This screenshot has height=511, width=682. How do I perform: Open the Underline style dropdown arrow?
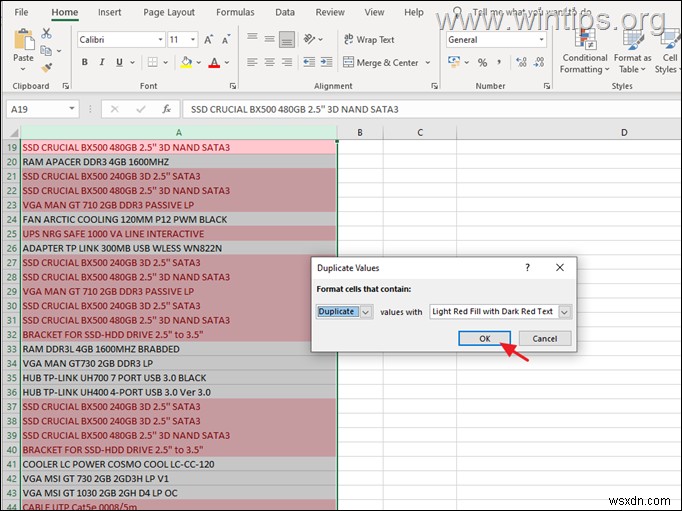tap(132, 63)
